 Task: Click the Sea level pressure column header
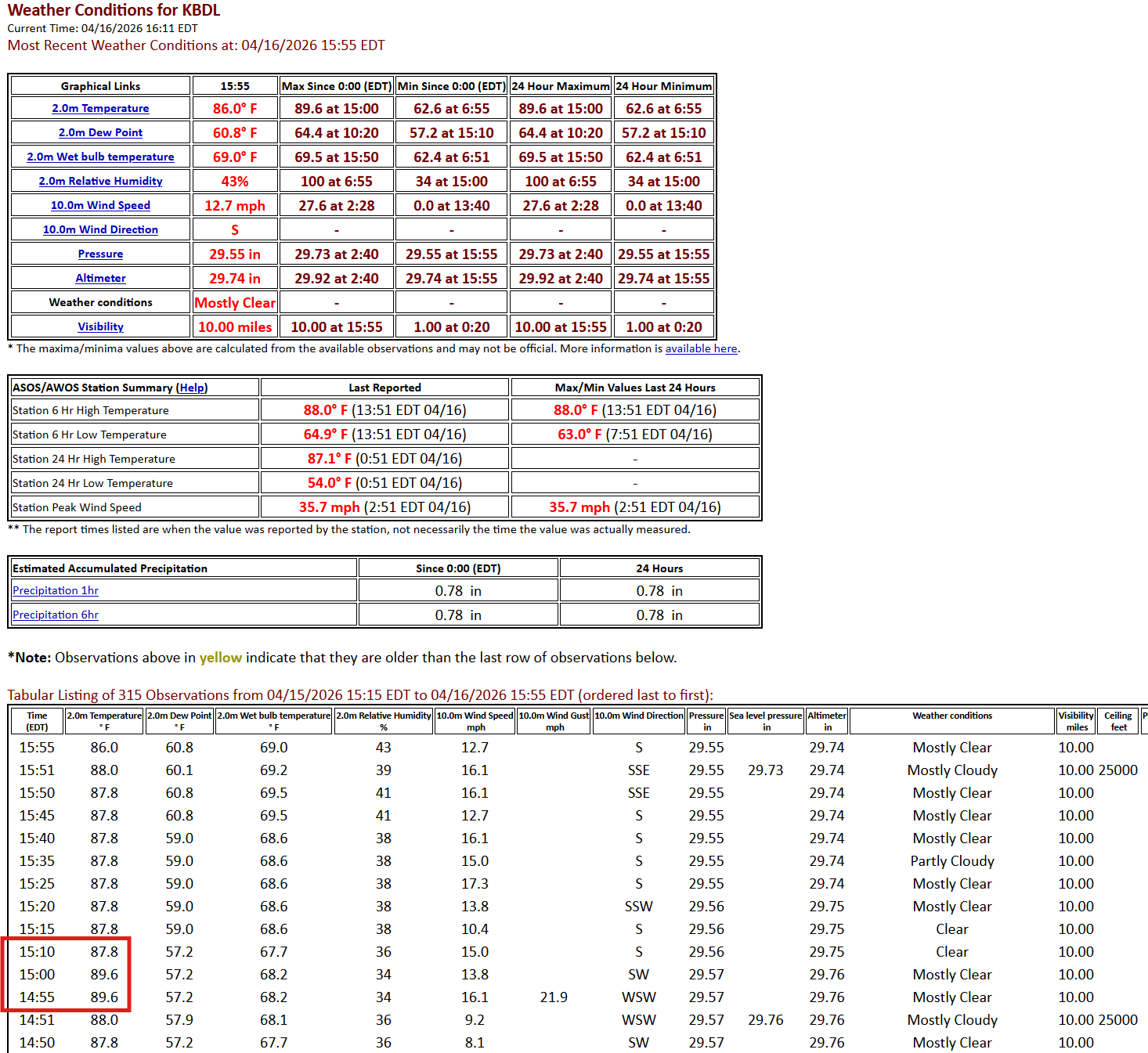(766, 721)
